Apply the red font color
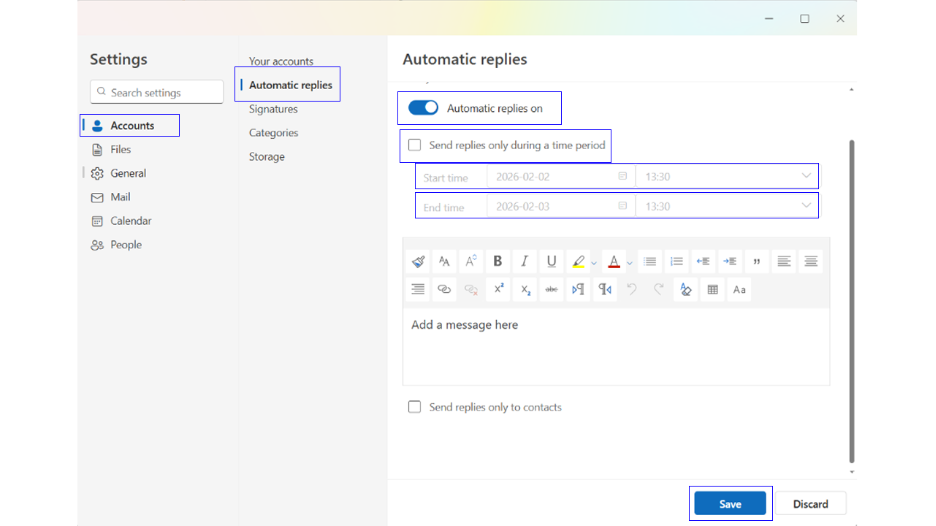Image resolution: width=936 pixels, height=526 pixels. coord(614,261)
